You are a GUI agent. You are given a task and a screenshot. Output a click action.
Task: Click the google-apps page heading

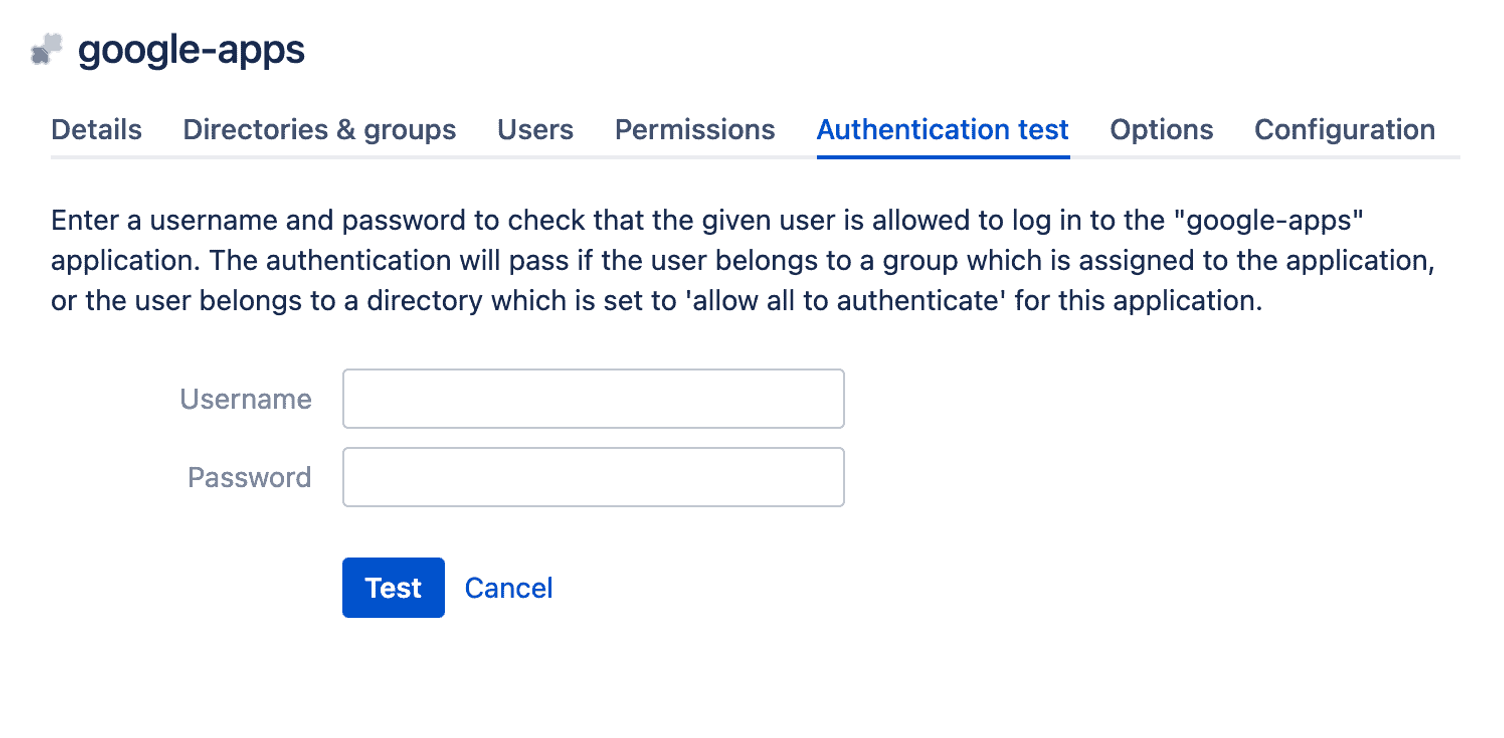[192, 50]
